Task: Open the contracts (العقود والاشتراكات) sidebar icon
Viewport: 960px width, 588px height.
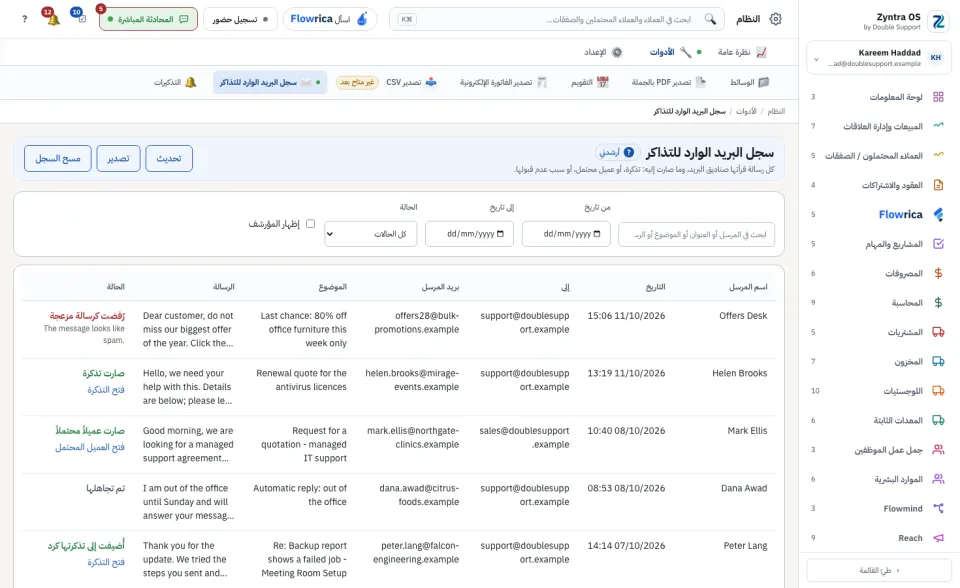Action: [x=938, y=185]
